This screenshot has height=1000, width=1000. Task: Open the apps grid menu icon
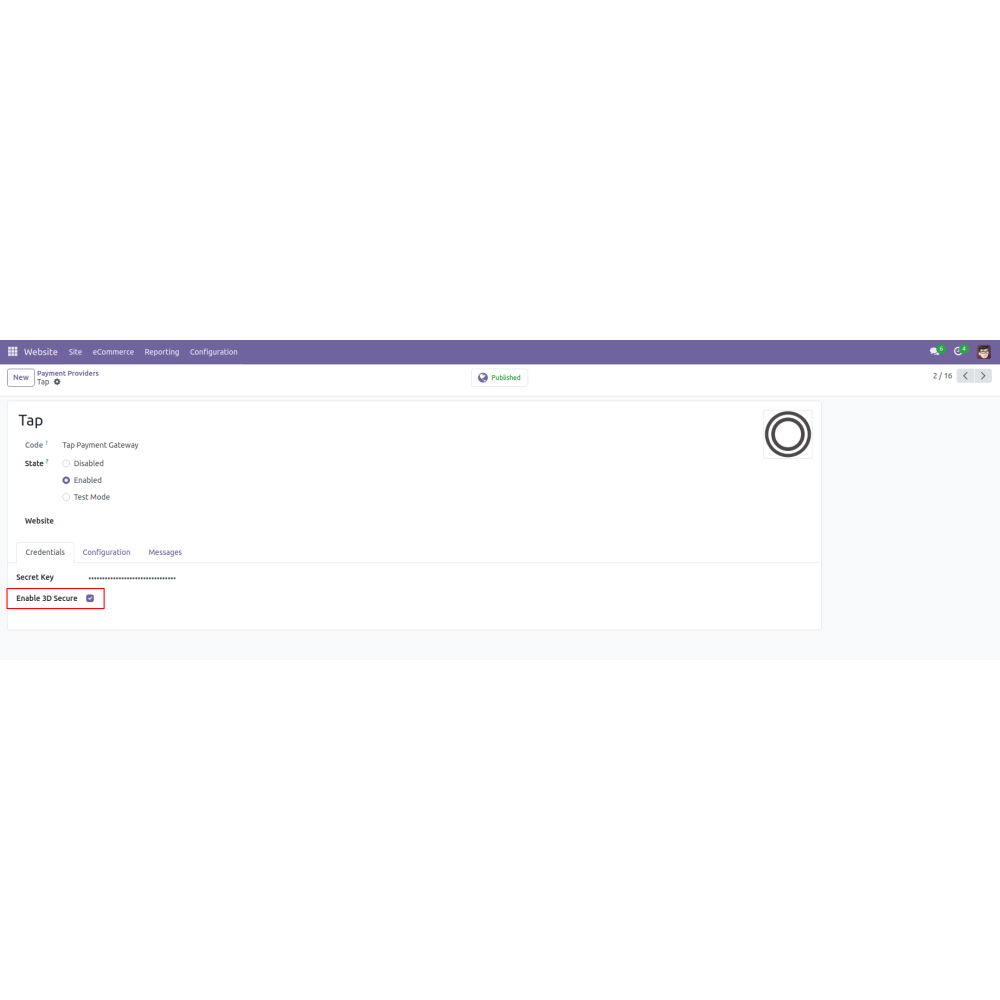point(12,351)
